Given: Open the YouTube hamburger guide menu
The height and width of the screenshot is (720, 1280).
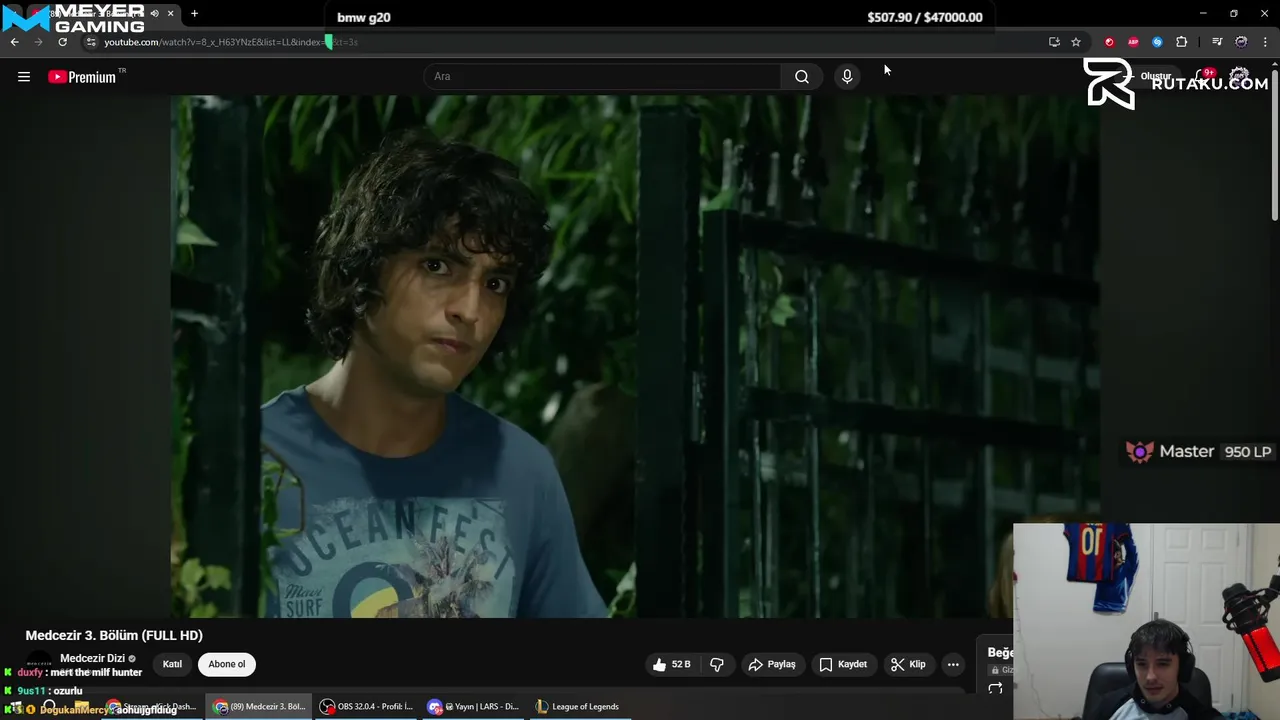Looking at the screenshot, I should coord(24,77).
